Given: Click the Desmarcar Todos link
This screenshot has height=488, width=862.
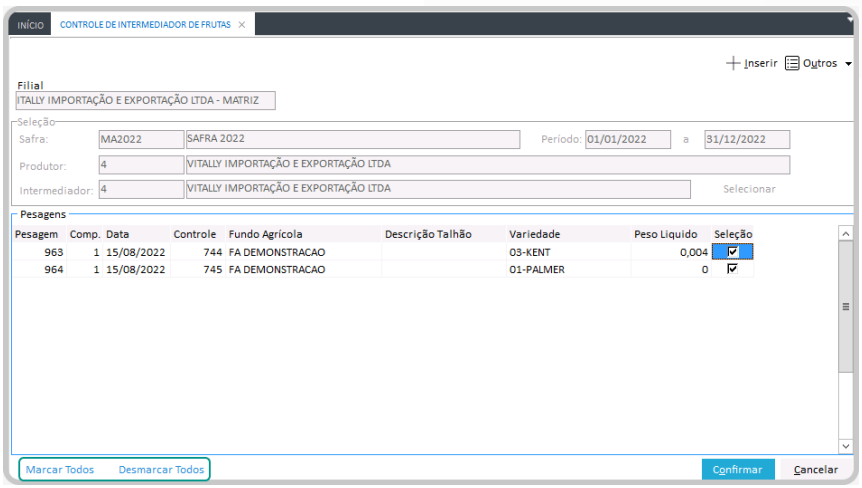Looking at the screenshot, I should (x=161, y=469).
